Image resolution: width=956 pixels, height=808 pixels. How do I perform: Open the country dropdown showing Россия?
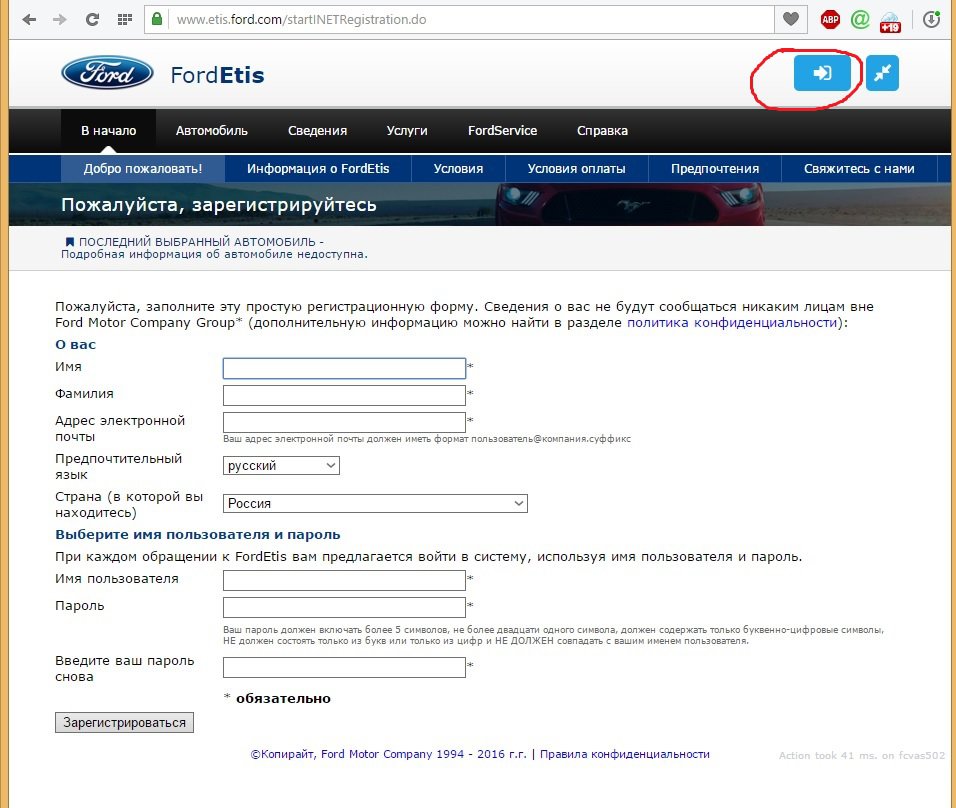tap(375, 504)
